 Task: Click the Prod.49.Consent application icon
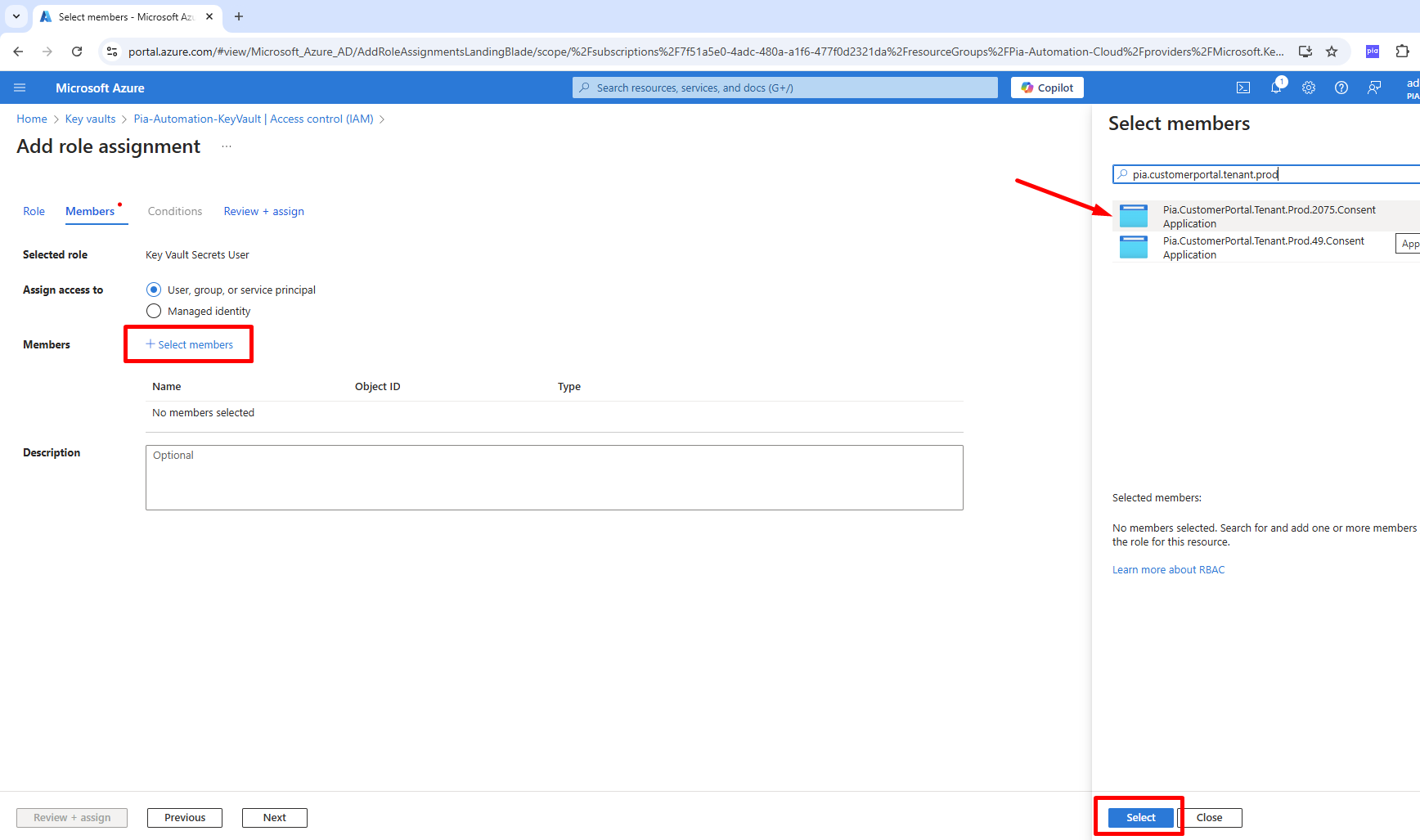coord(1134,247)
